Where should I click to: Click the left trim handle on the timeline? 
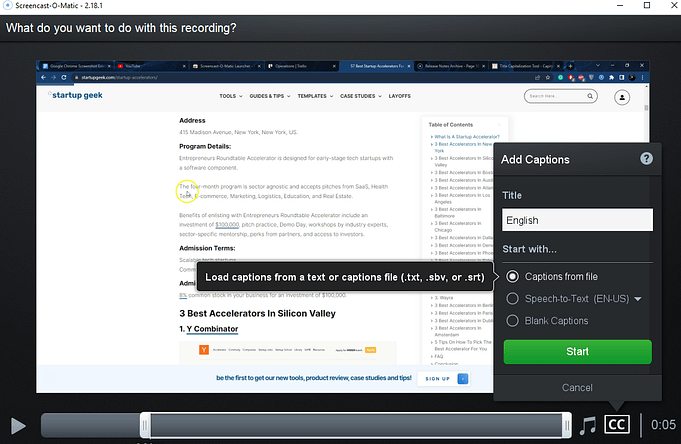[x=145, y=425]
